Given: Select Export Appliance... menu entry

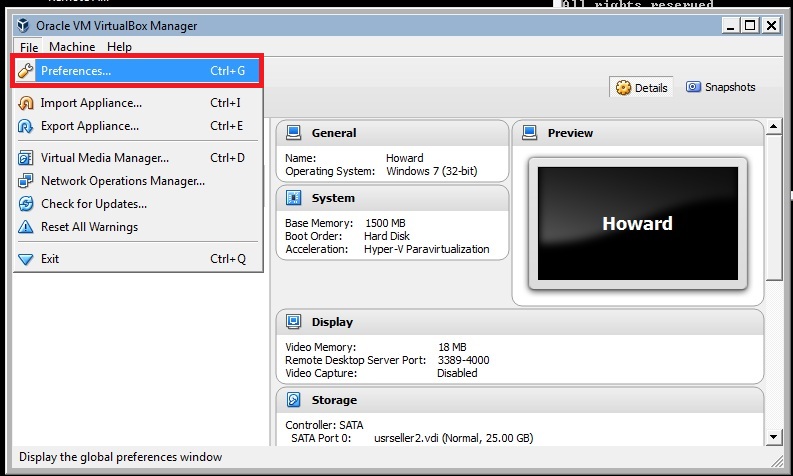Looking at the screenshot, I should (x=137, y=126).
